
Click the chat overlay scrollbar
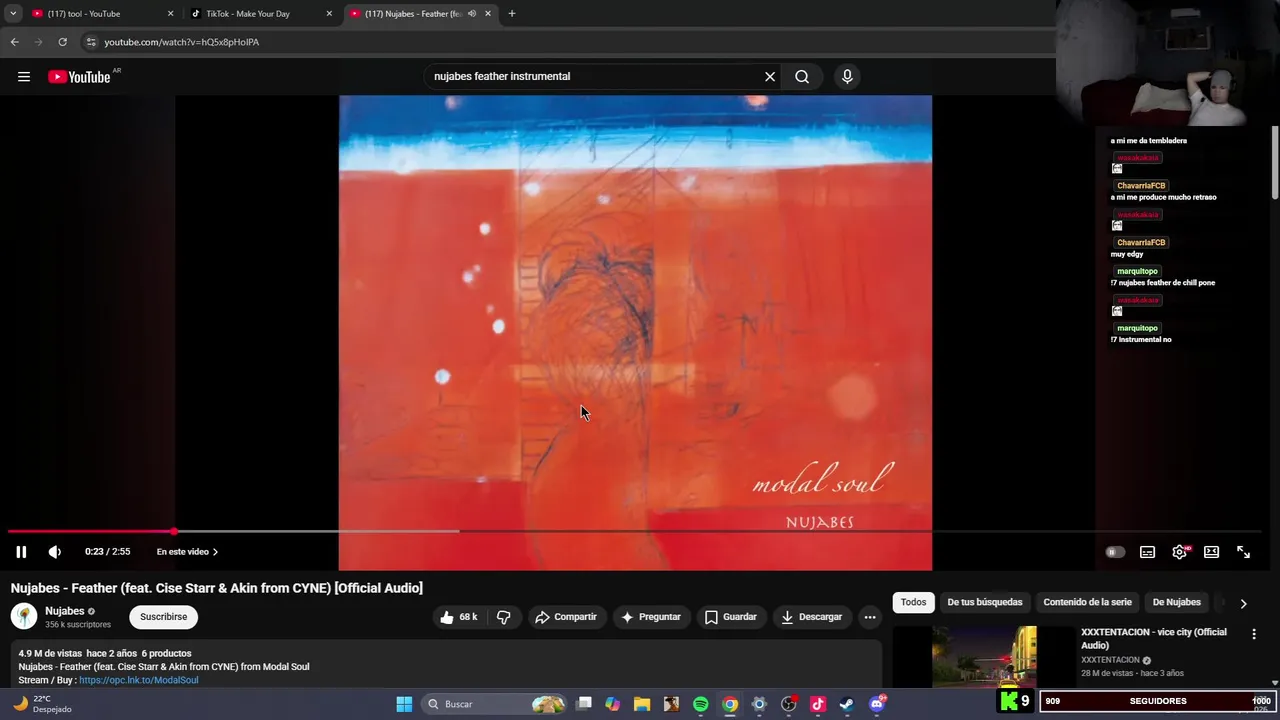[x=1275, y=163]
